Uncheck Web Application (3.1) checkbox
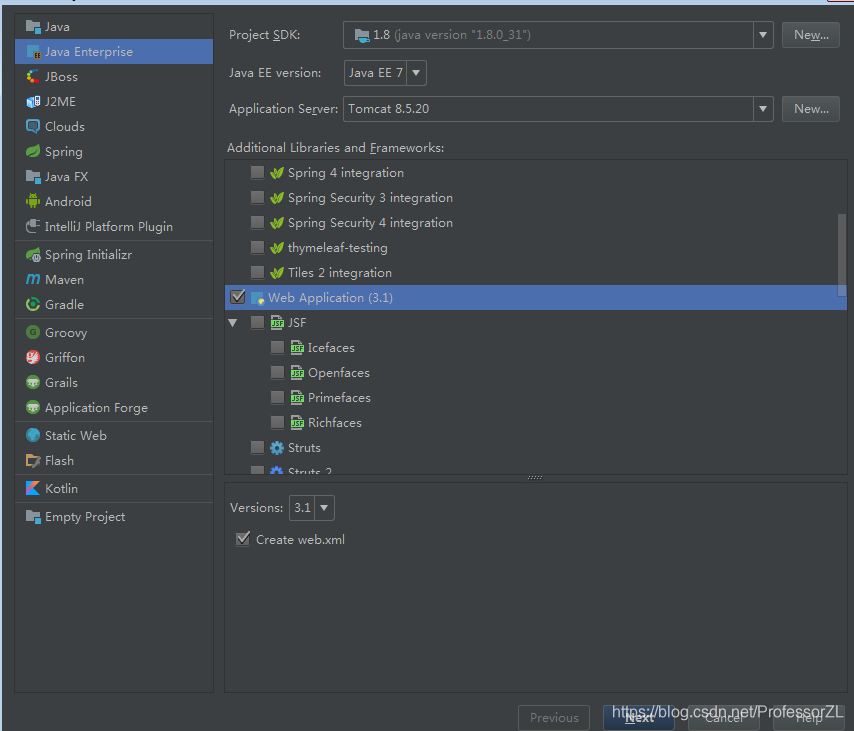854x731 pixels. tap(238, 297)
